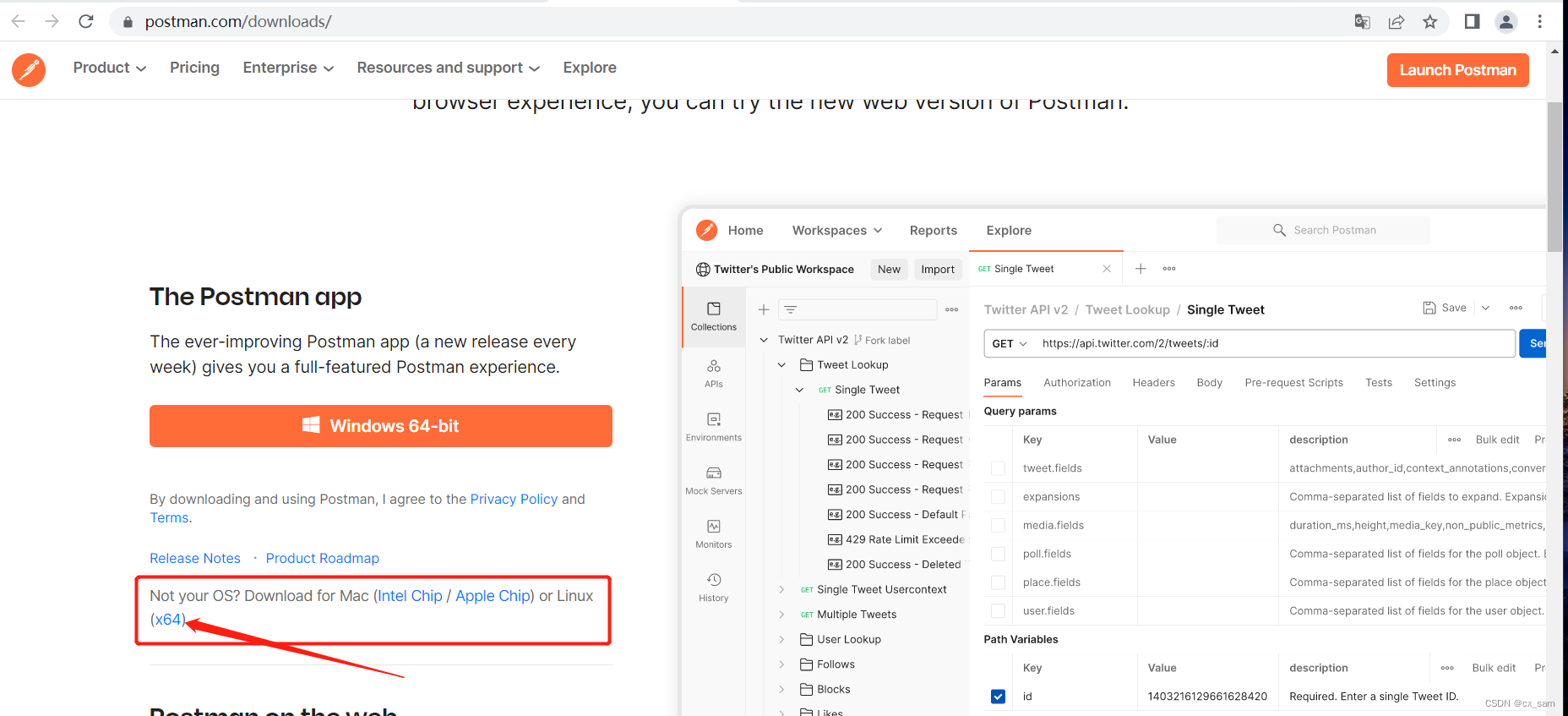
Task: Open the browser side panel icon
Action: coord(1472,22)
